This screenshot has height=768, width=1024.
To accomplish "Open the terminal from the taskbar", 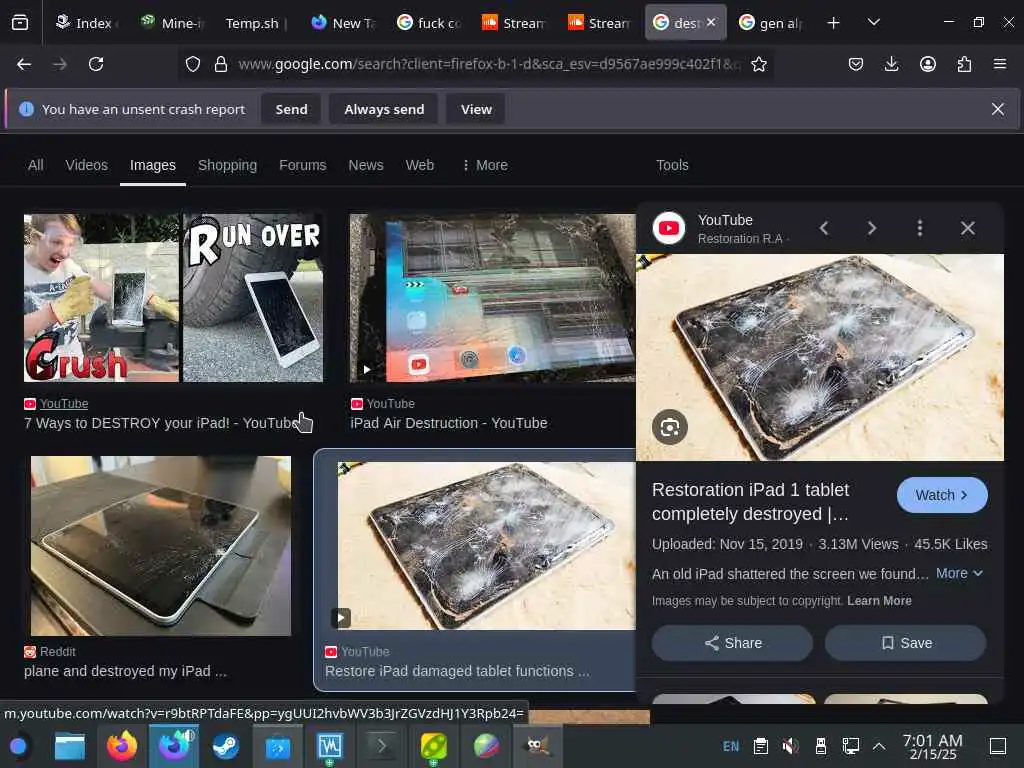I will coord(381,746).
